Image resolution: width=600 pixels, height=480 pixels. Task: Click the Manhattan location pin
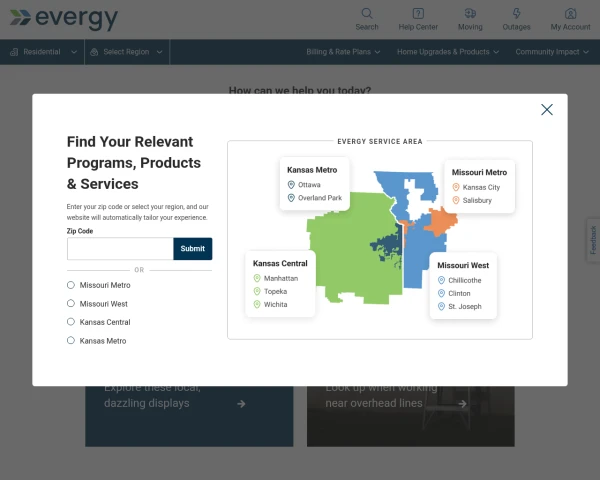tap(257, 278)
